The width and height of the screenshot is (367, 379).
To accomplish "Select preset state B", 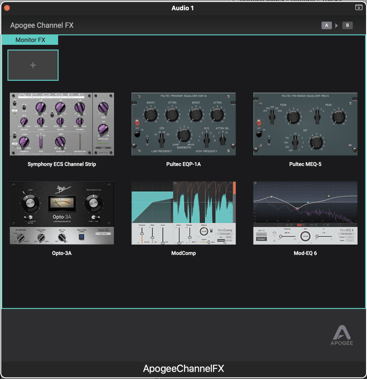I will tap(347, 25).
